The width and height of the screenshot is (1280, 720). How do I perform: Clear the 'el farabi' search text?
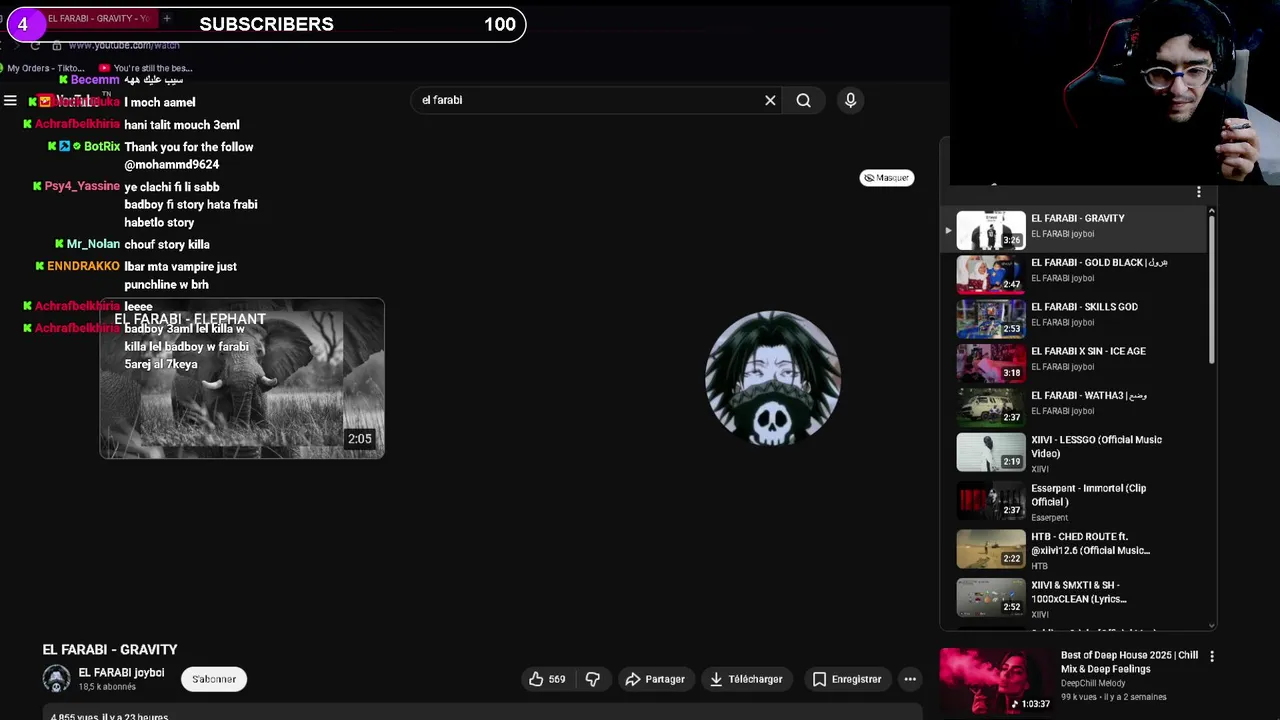770,100
